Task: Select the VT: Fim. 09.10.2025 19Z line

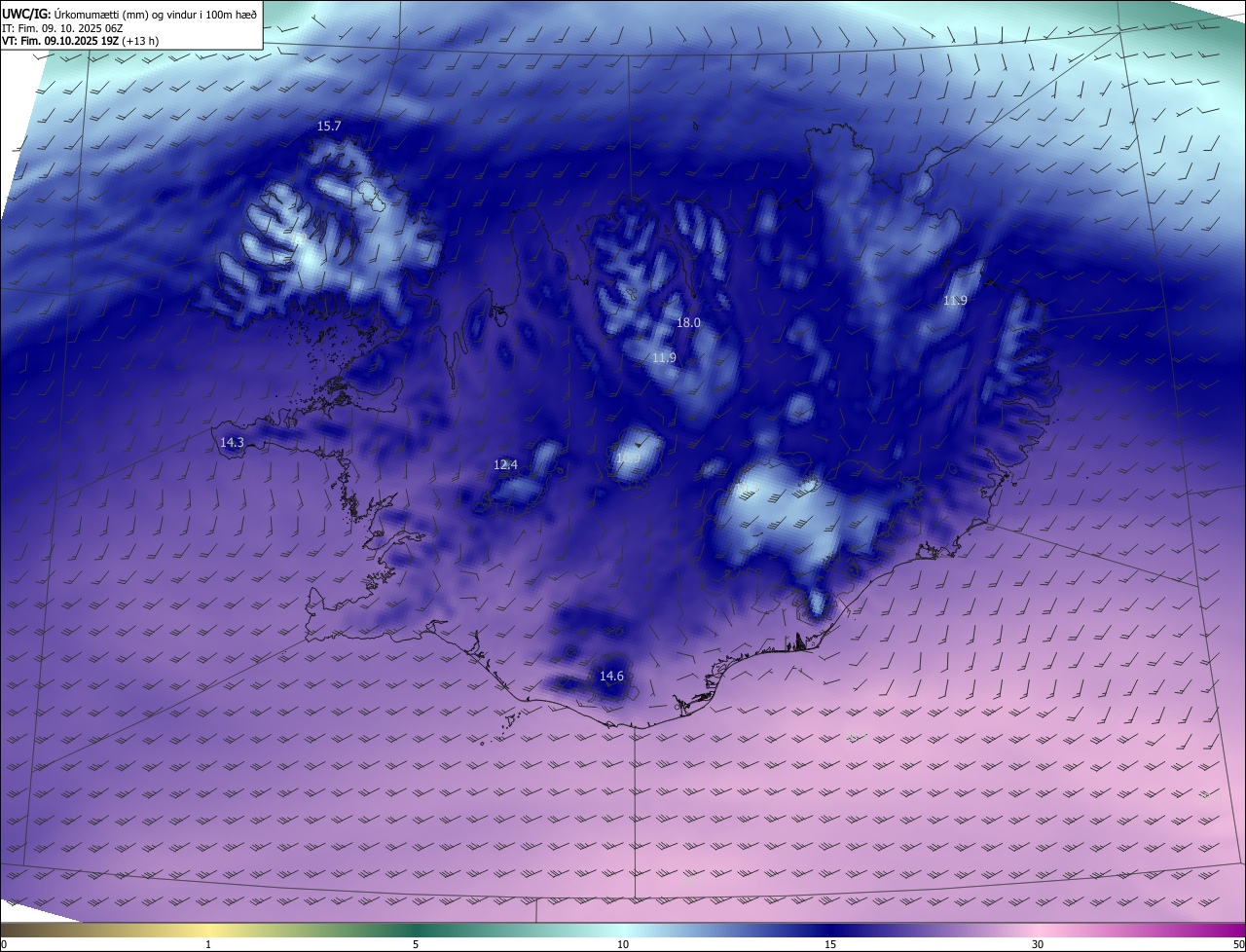Action: coord(81,42)
